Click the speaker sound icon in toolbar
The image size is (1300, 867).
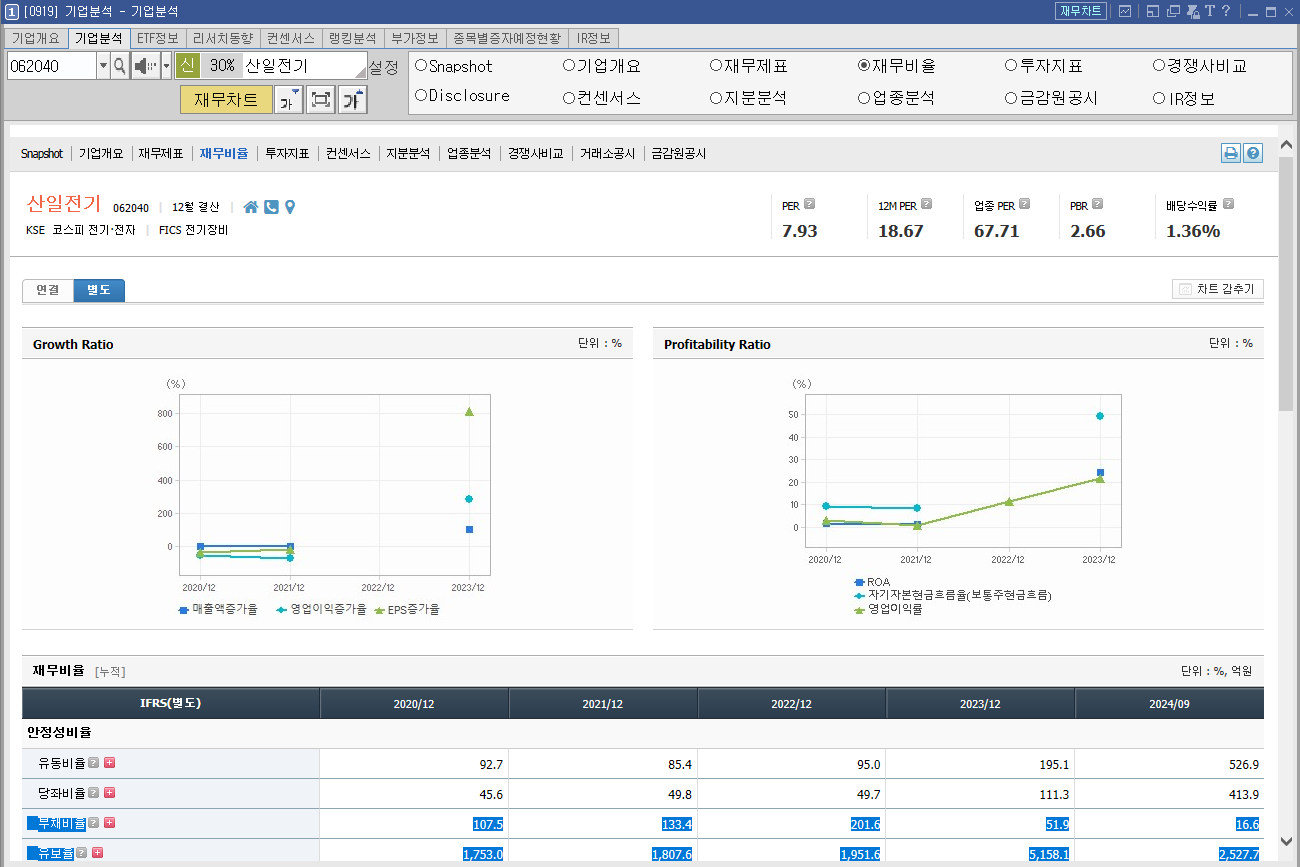[x=145, y=66]
